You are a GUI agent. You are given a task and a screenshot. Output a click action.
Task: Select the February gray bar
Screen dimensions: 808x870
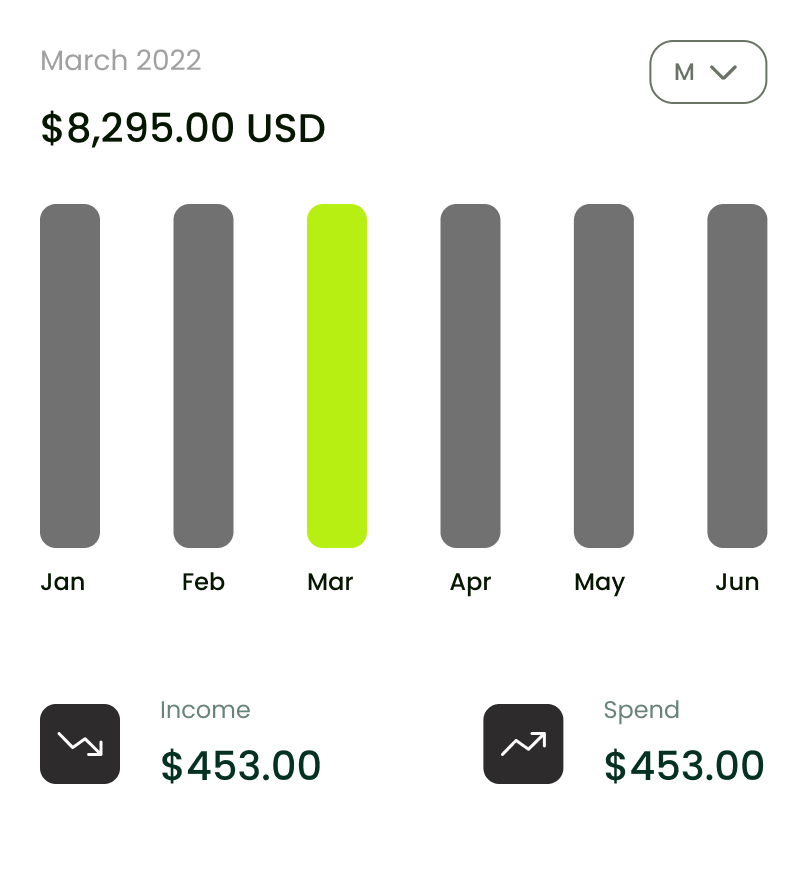(x=204, y=376)
